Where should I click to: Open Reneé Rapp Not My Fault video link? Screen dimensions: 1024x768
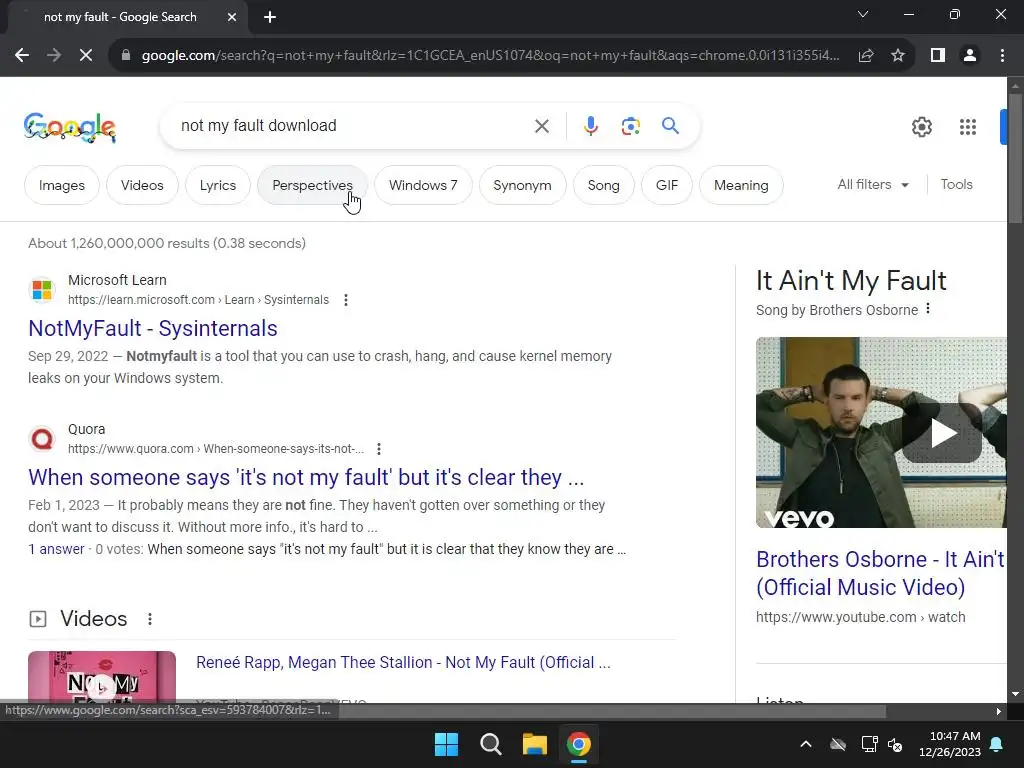tap(404, 662)
